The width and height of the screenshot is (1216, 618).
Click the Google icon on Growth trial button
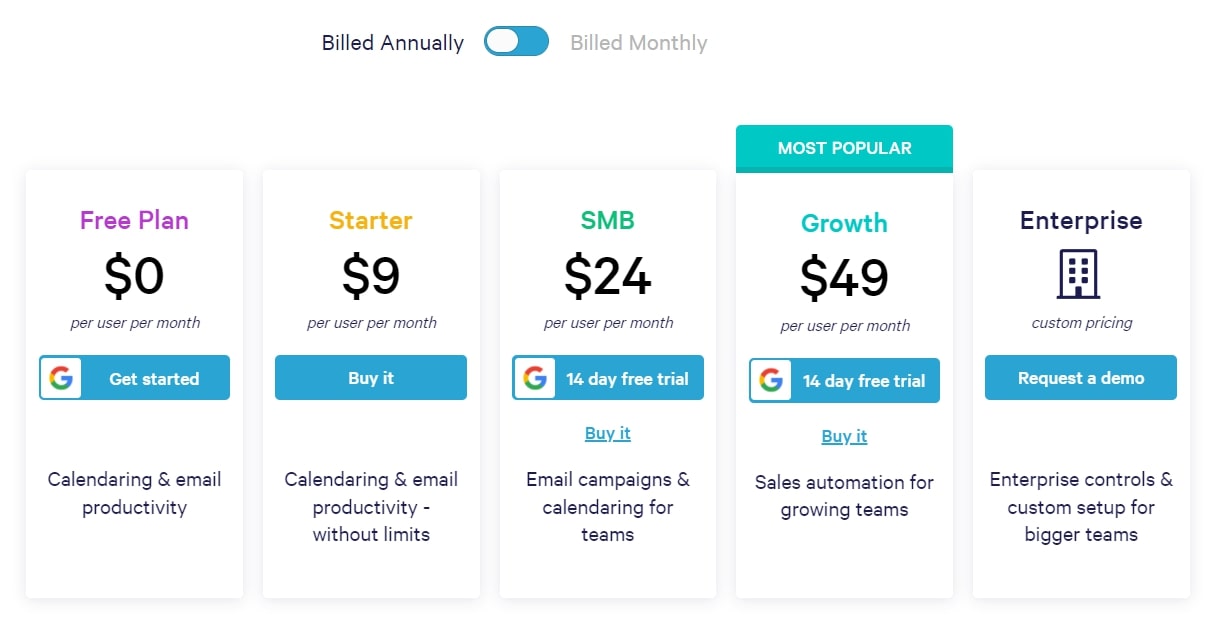(771, 380)
